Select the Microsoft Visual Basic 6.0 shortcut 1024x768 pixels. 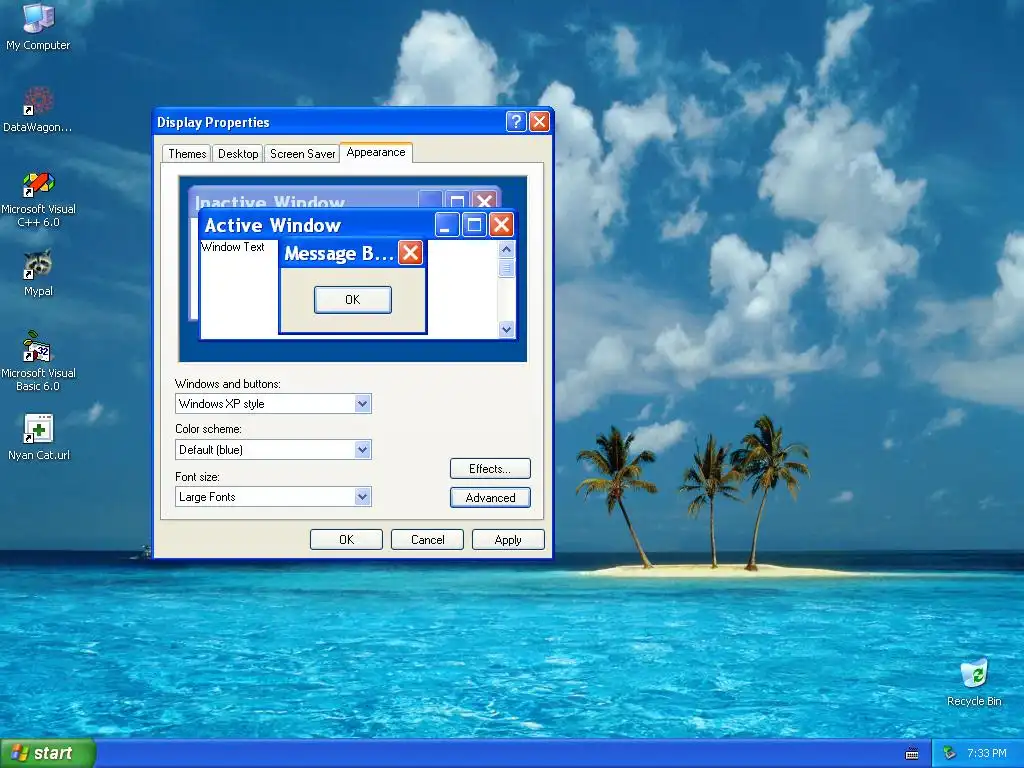tap(38, 361)
